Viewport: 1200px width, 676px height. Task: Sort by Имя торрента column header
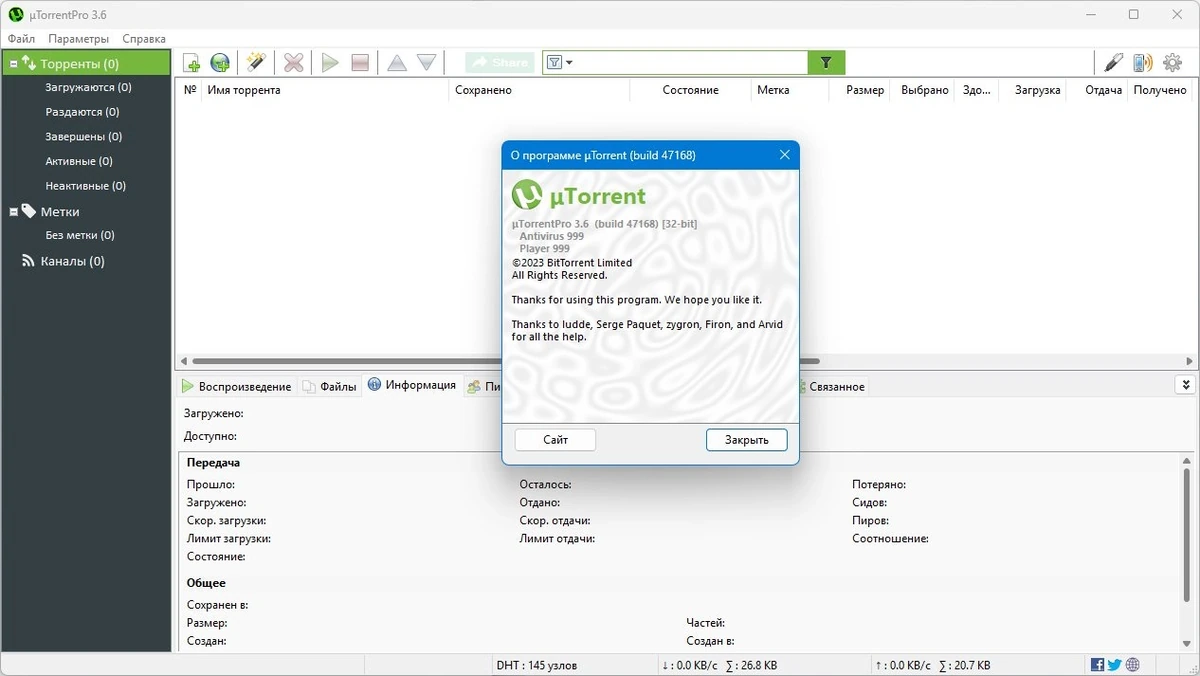325,90
